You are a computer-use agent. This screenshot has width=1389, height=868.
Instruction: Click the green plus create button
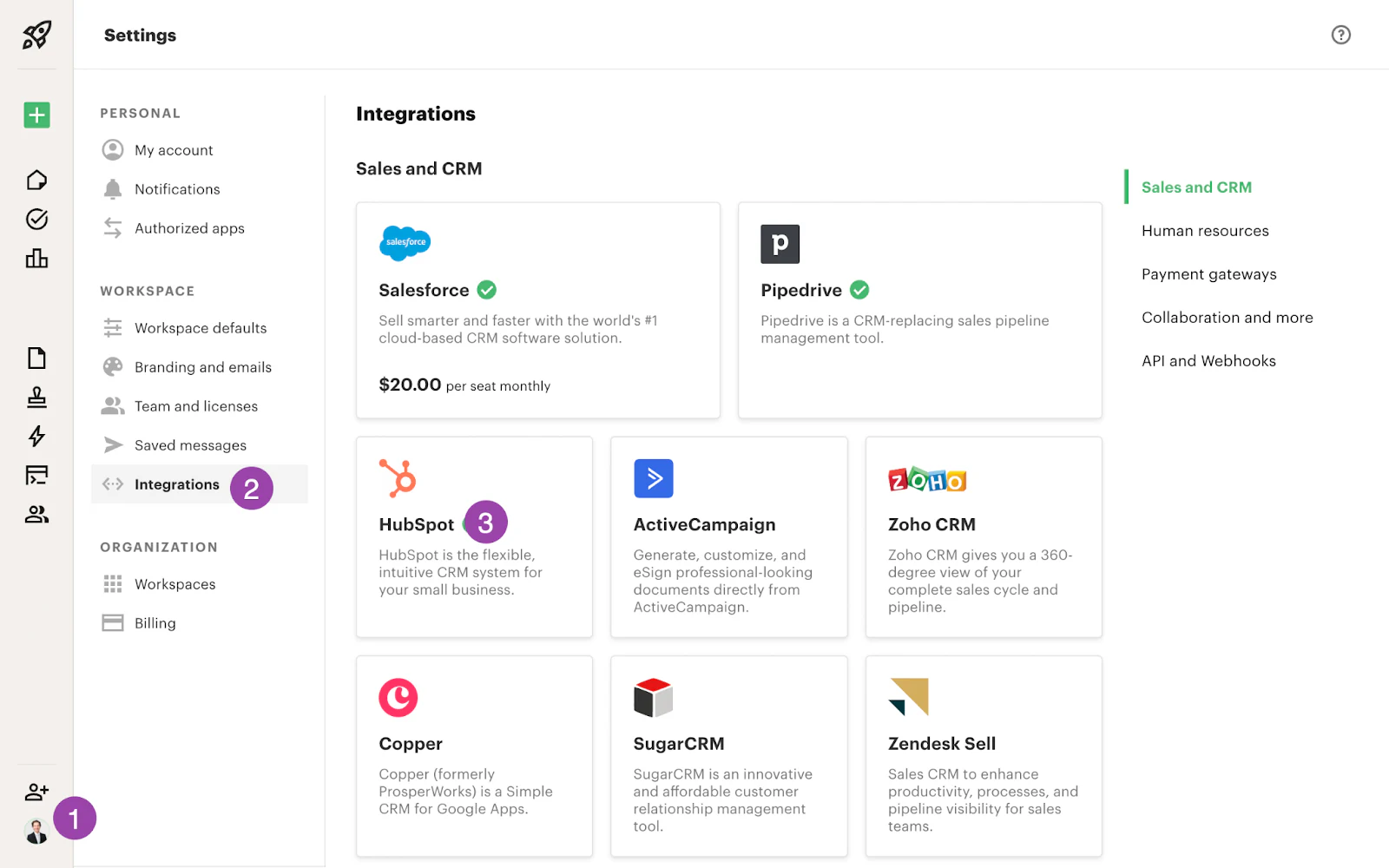[36, 115]
